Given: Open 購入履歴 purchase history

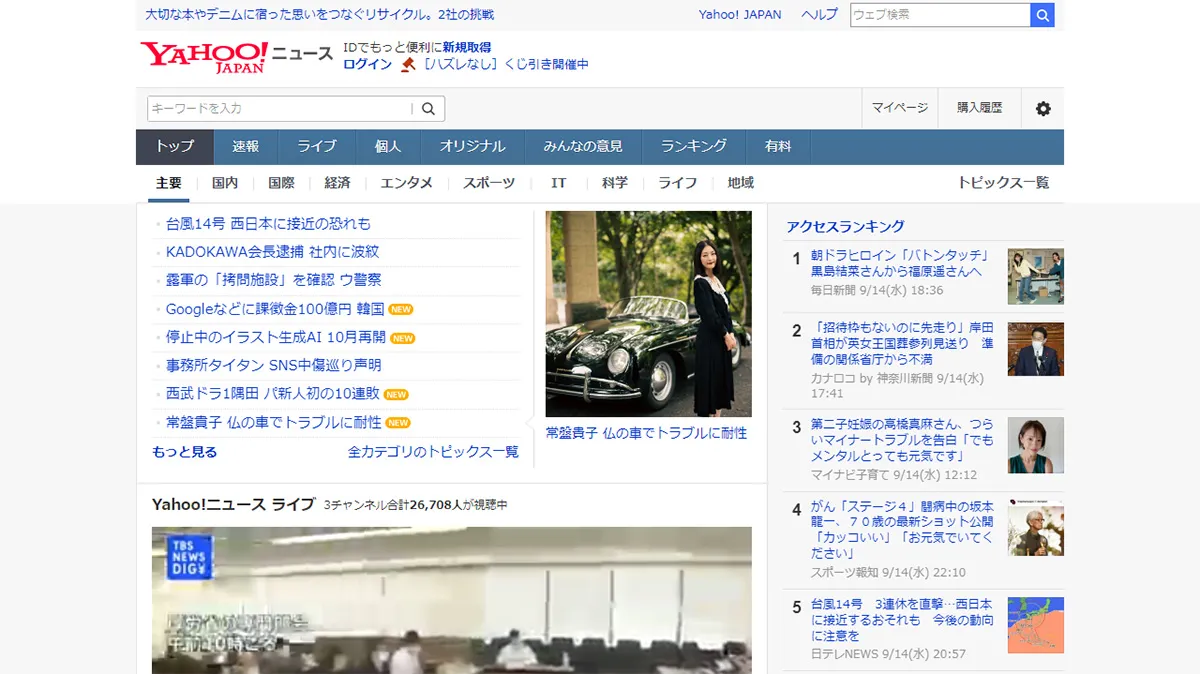Looking at the screenshot, I should tap(979, 108).
